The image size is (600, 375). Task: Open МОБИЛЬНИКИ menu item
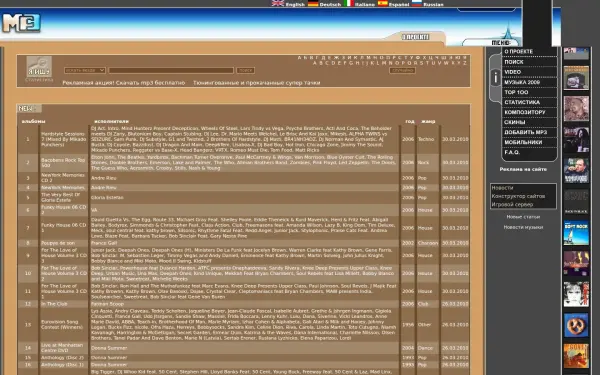523,142
